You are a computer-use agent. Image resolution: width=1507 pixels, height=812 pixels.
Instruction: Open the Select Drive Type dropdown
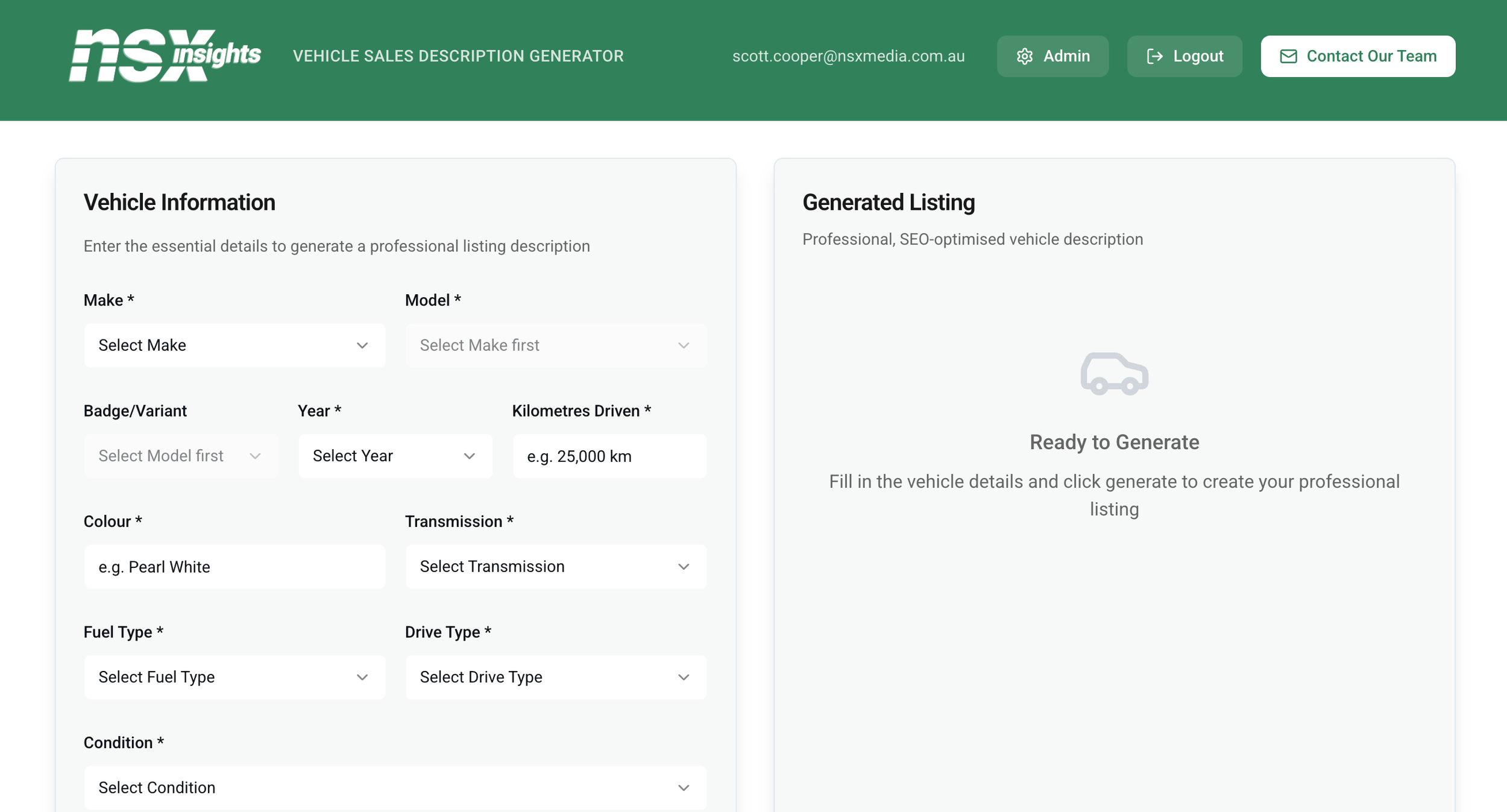(555, 677)
